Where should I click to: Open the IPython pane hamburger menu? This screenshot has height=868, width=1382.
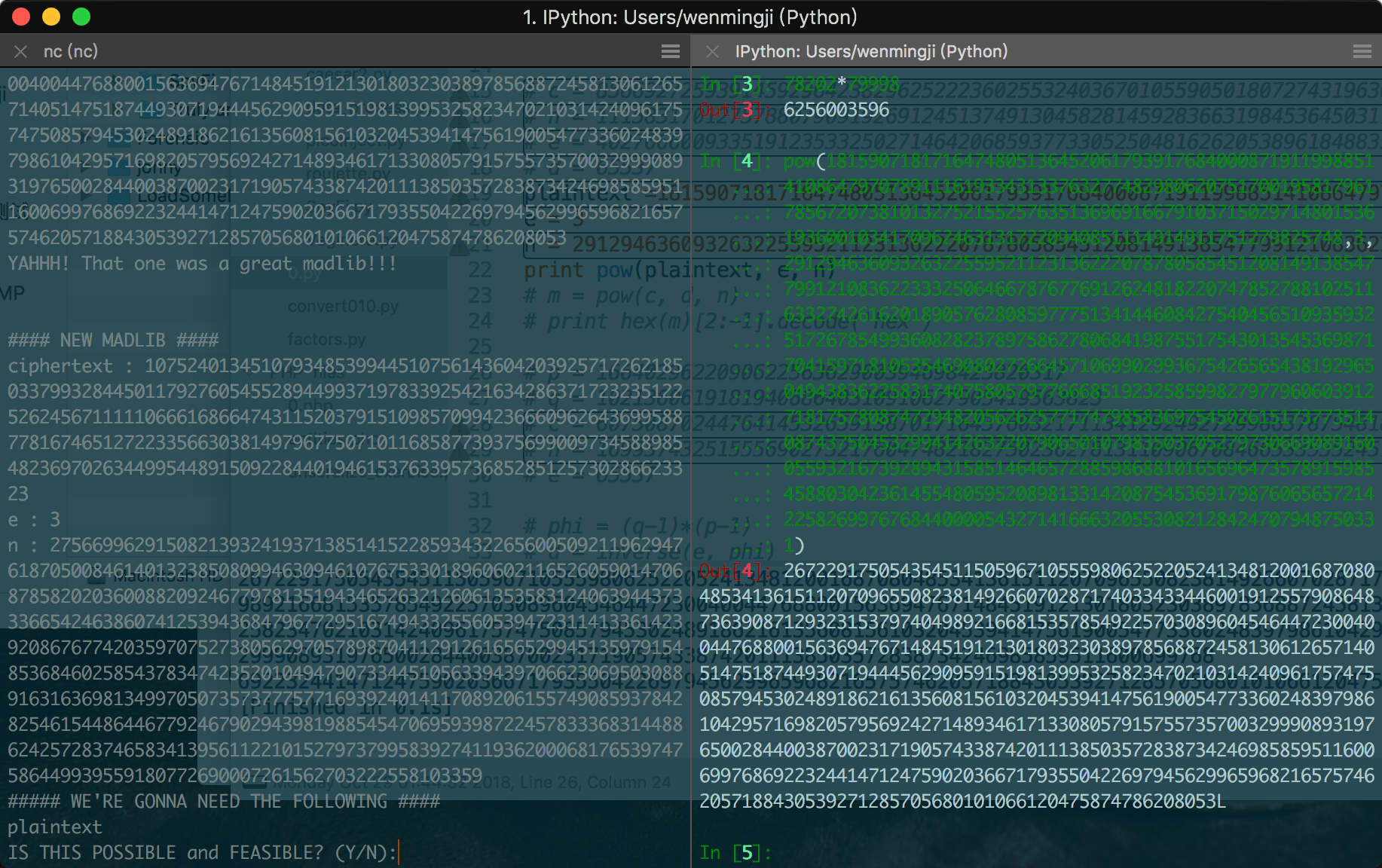(x=1362, y=51)
